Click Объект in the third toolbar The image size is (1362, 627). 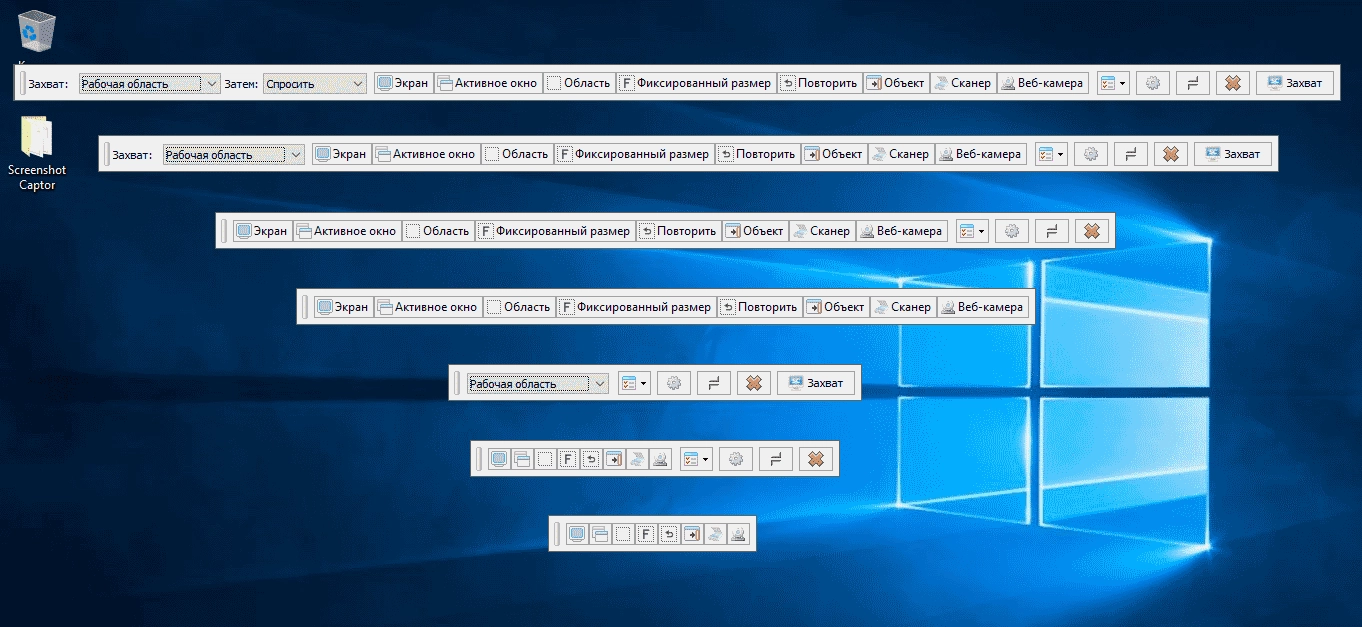[x=755, y=231]
